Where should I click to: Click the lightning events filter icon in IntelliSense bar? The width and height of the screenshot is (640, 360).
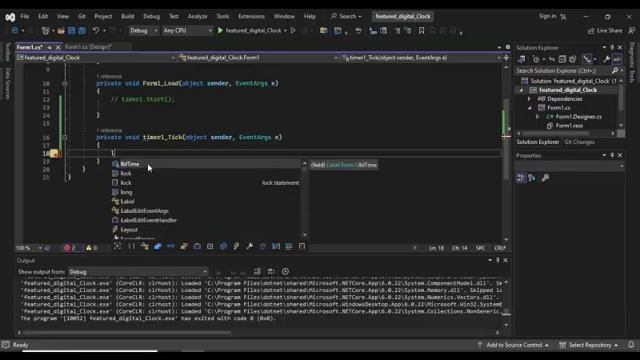tap(236, 246)
